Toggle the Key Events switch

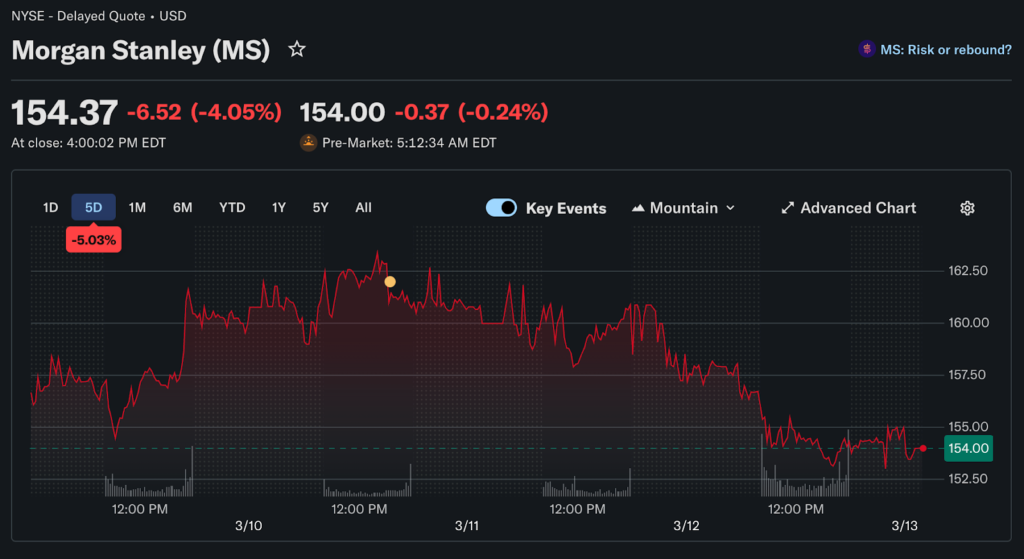(501, 208)
